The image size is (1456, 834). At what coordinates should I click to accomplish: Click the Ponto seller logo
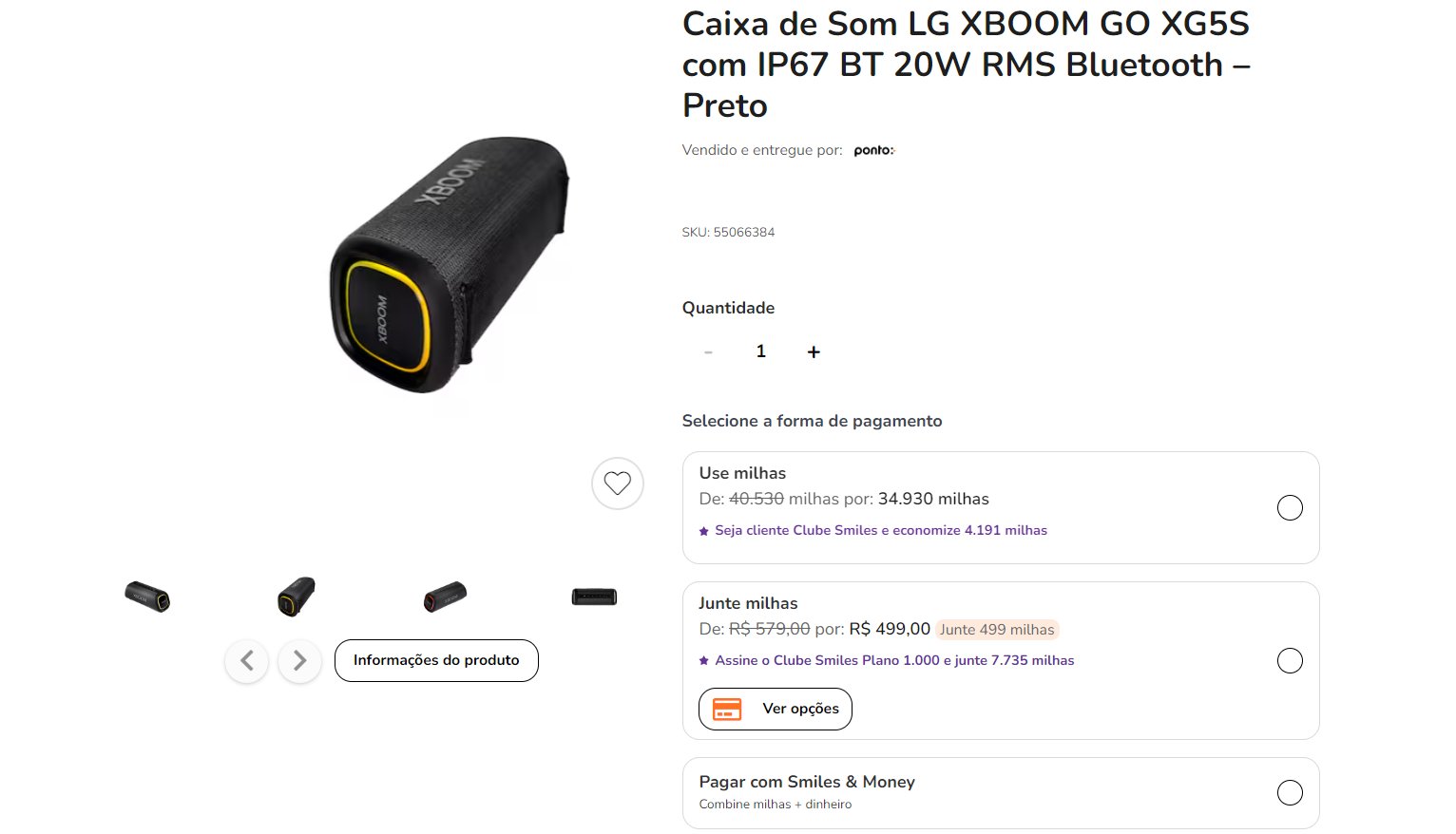pos(874,150)
